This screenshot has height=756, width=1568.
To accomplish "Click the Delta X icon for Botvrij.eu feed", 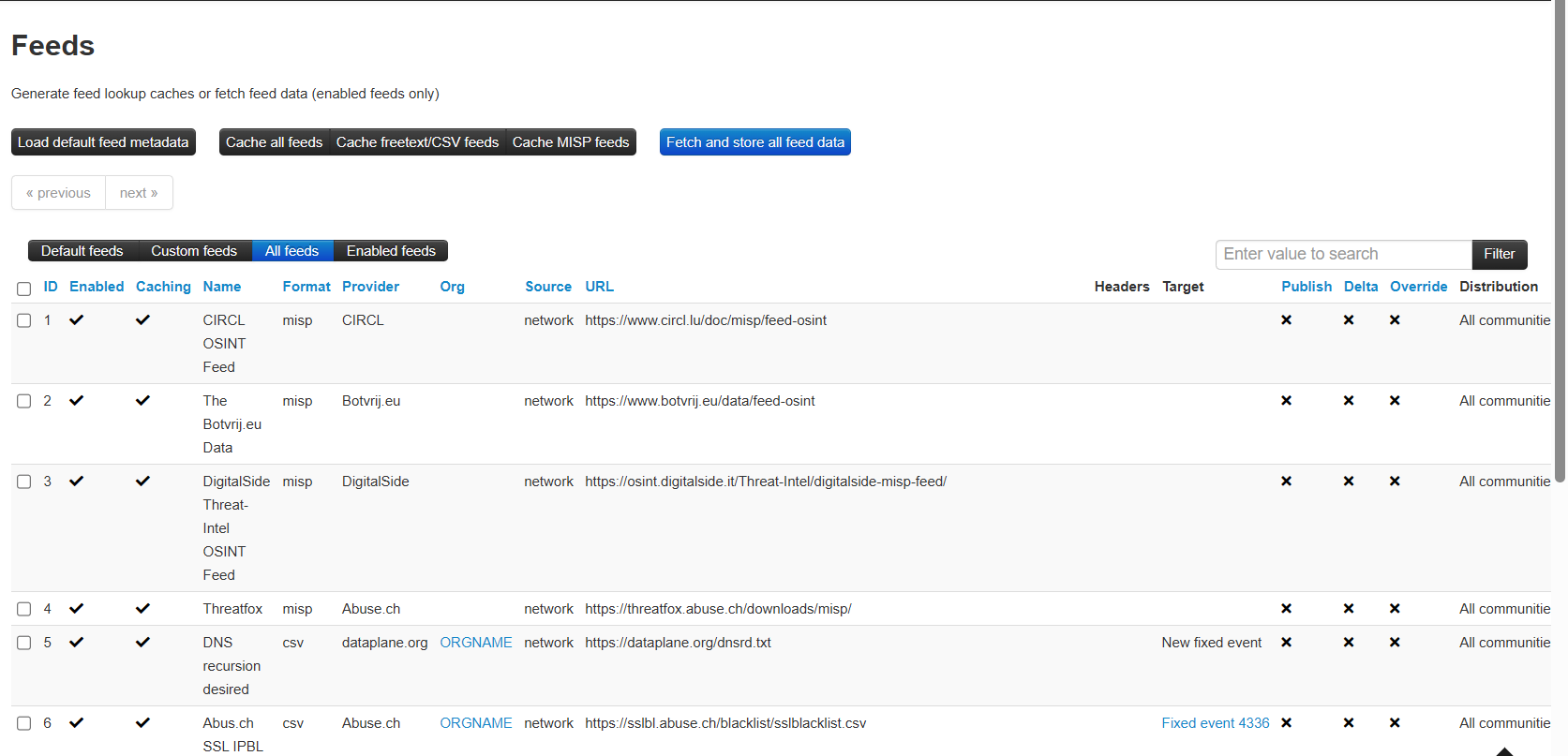I will pos(1348,401).
